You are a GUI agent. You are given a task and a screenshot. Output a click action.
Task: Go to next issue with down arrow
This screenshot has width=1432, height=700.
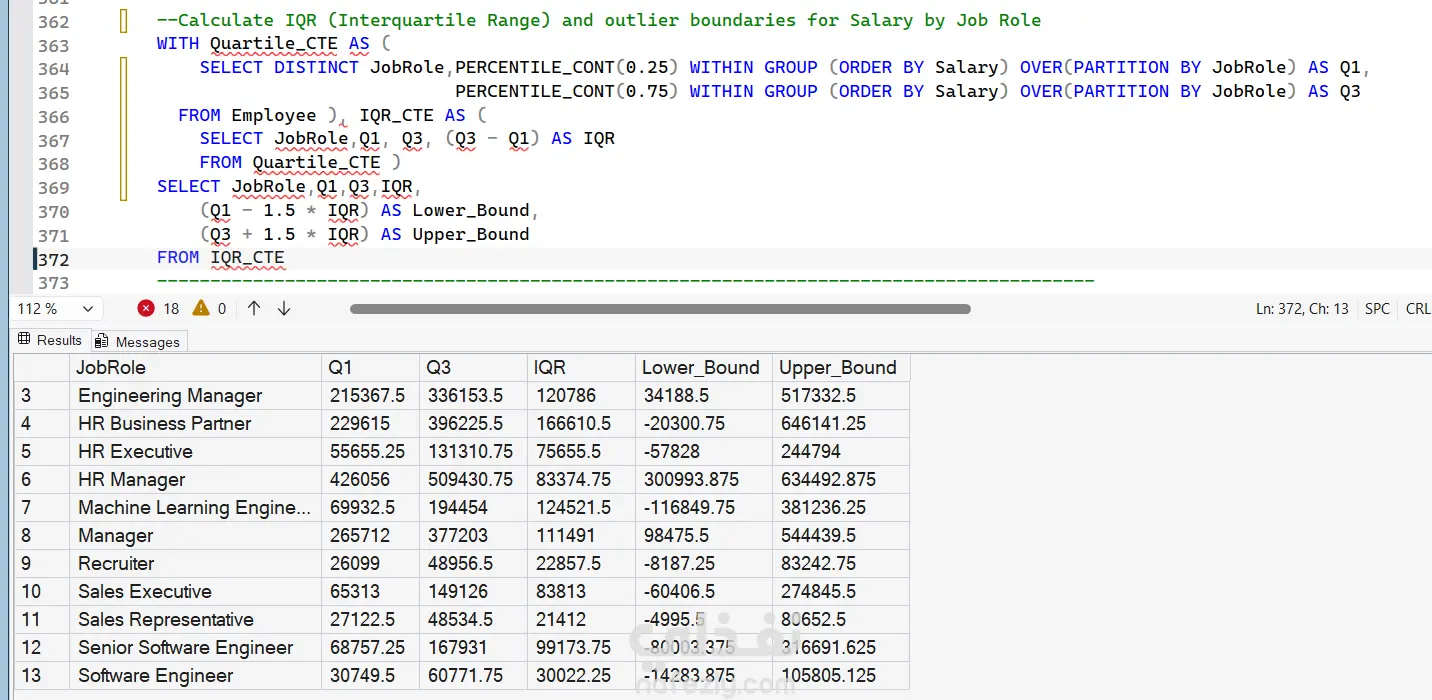coord(284,308)
